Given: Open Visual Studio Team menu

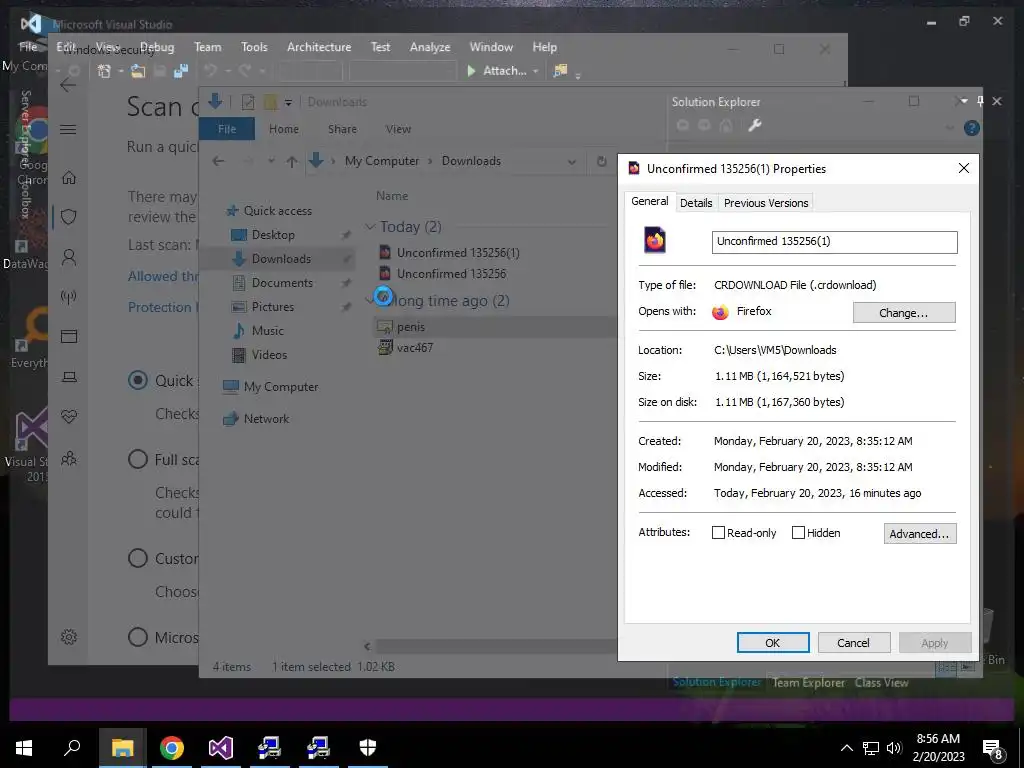Looking at the screenshot, I should pos(208,47).
